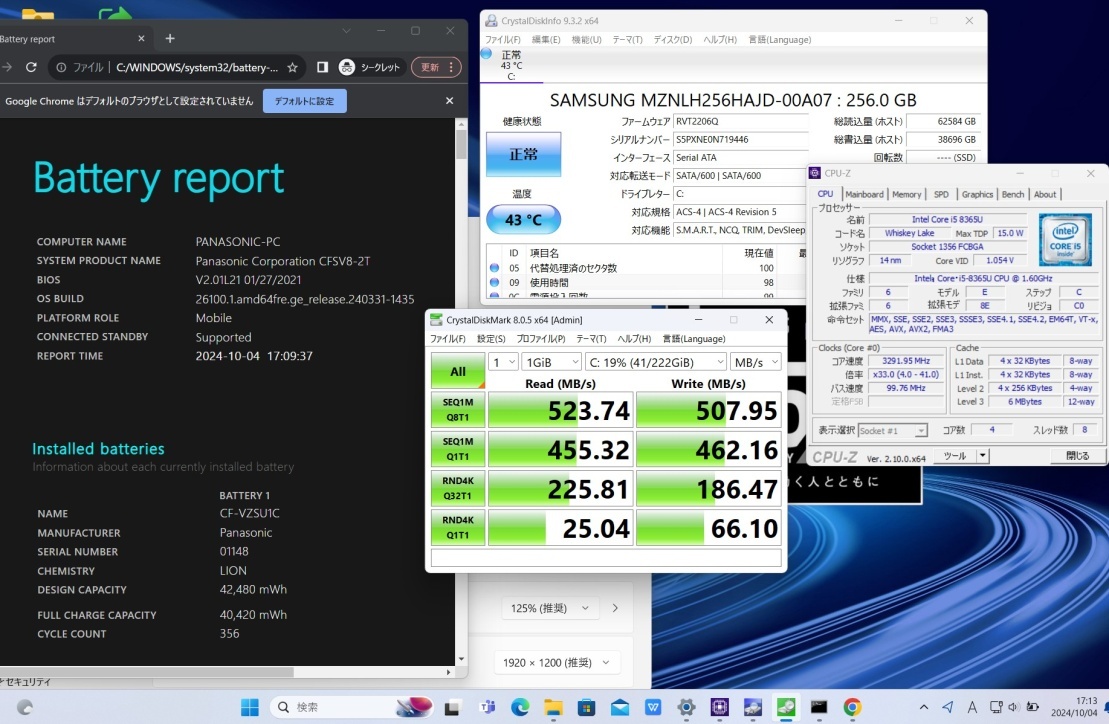1109x724 pixels.
Task: Open the Windows Start menu
Action: (250, 707)
